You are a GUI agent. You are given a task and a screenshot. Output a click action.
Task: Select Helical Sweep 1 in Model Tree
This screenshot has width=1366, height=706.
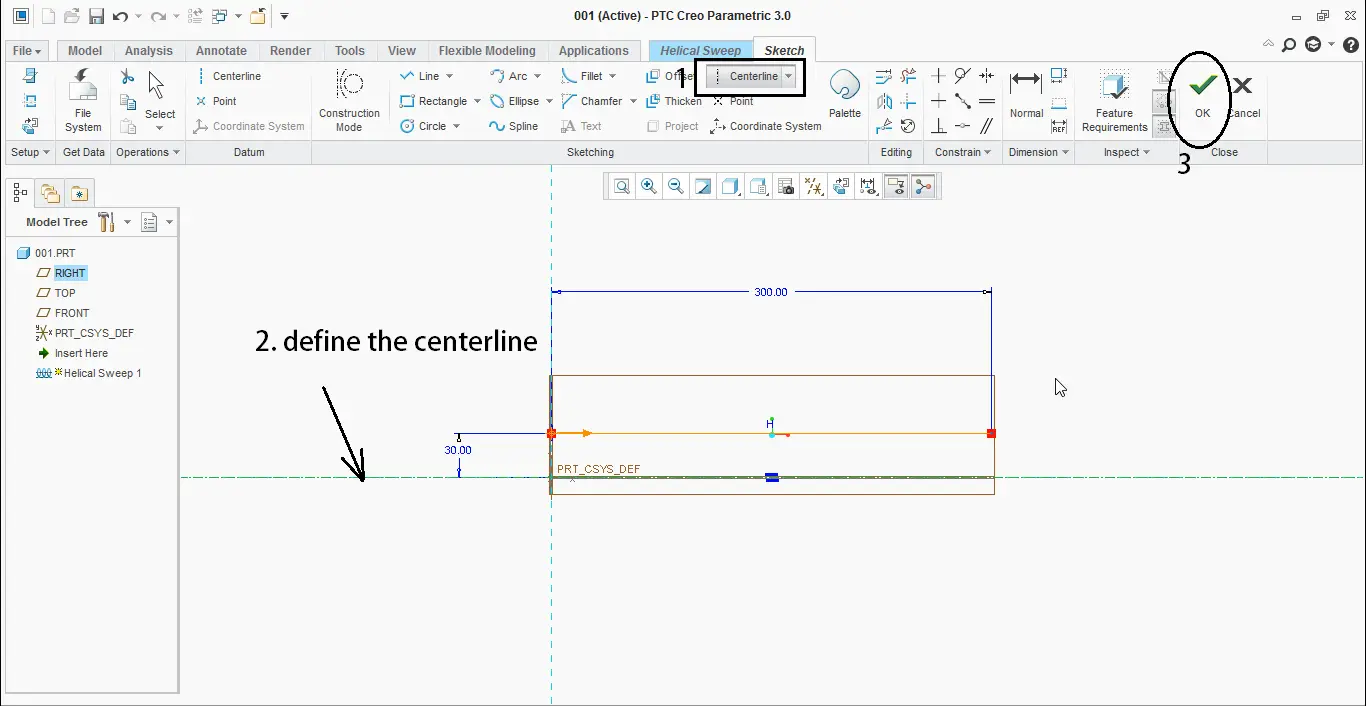(102, 373)
